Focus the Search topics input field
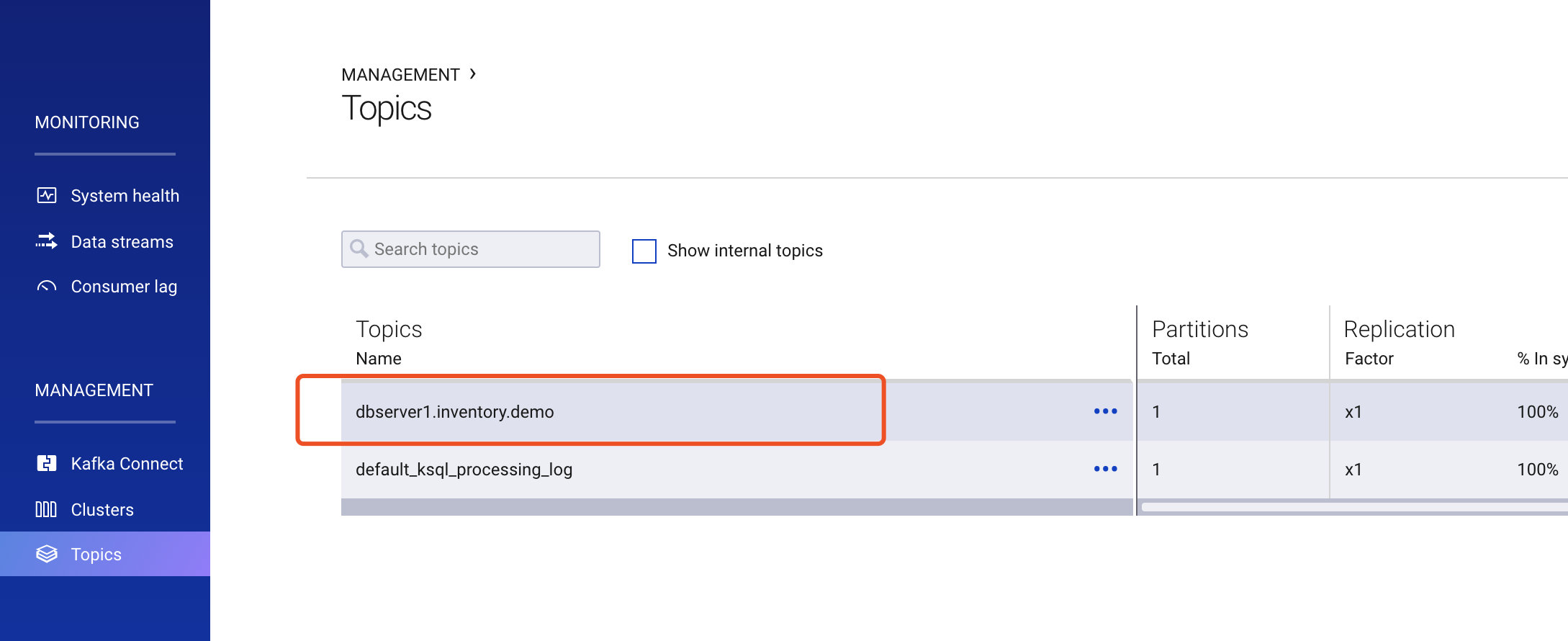 [482, 249]
